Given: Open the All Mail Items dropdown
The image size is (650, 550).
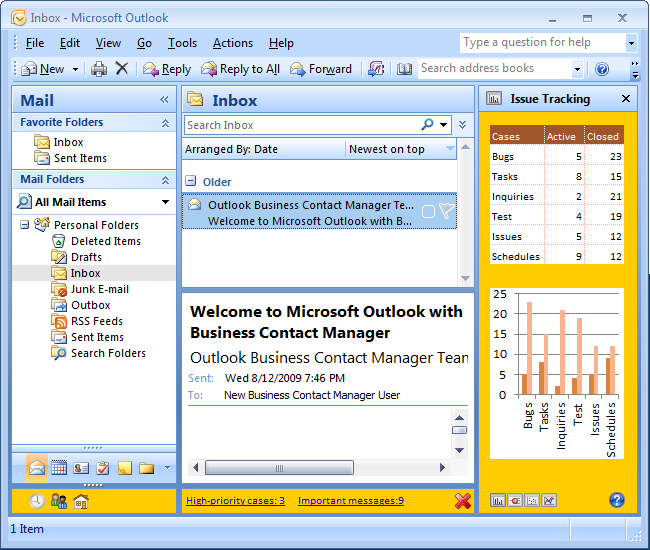Looking at the screenshot, I should pos(165,202).
